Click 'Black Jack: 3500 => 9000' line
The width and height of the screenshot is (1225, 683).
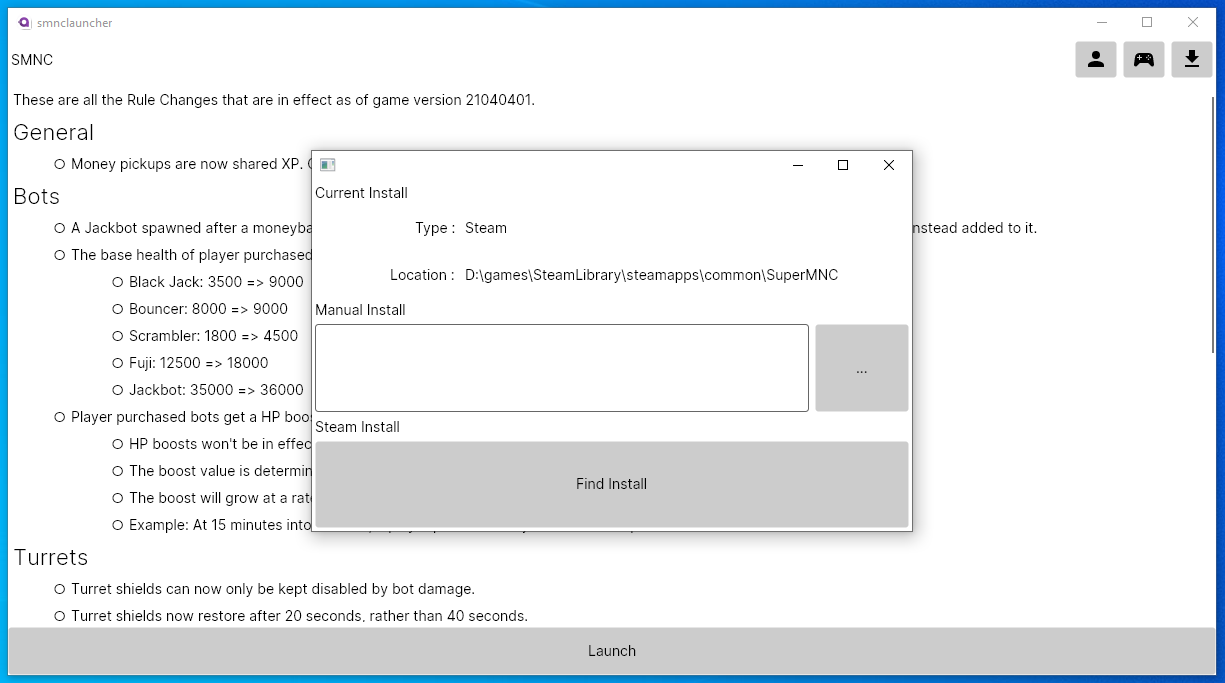[x=216, y=282]
